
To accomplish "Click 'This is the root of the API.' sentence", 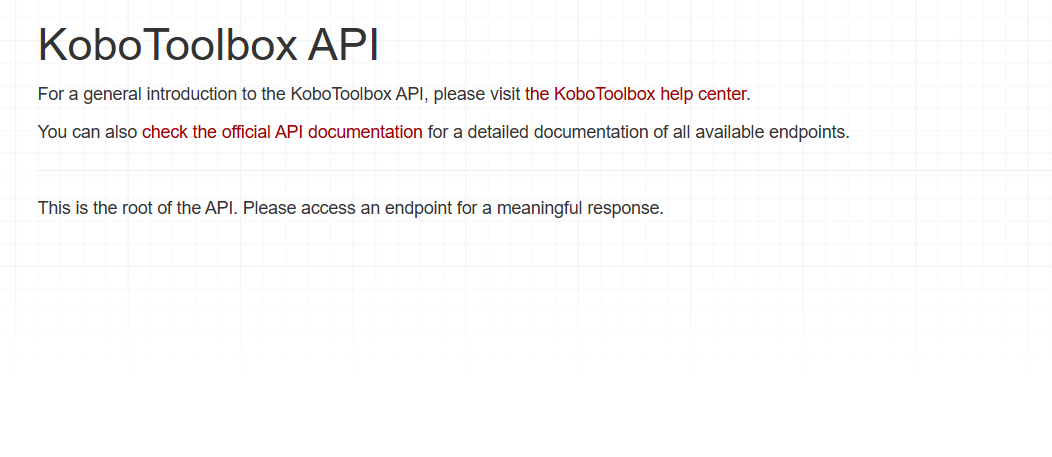I will pos(137,209).
